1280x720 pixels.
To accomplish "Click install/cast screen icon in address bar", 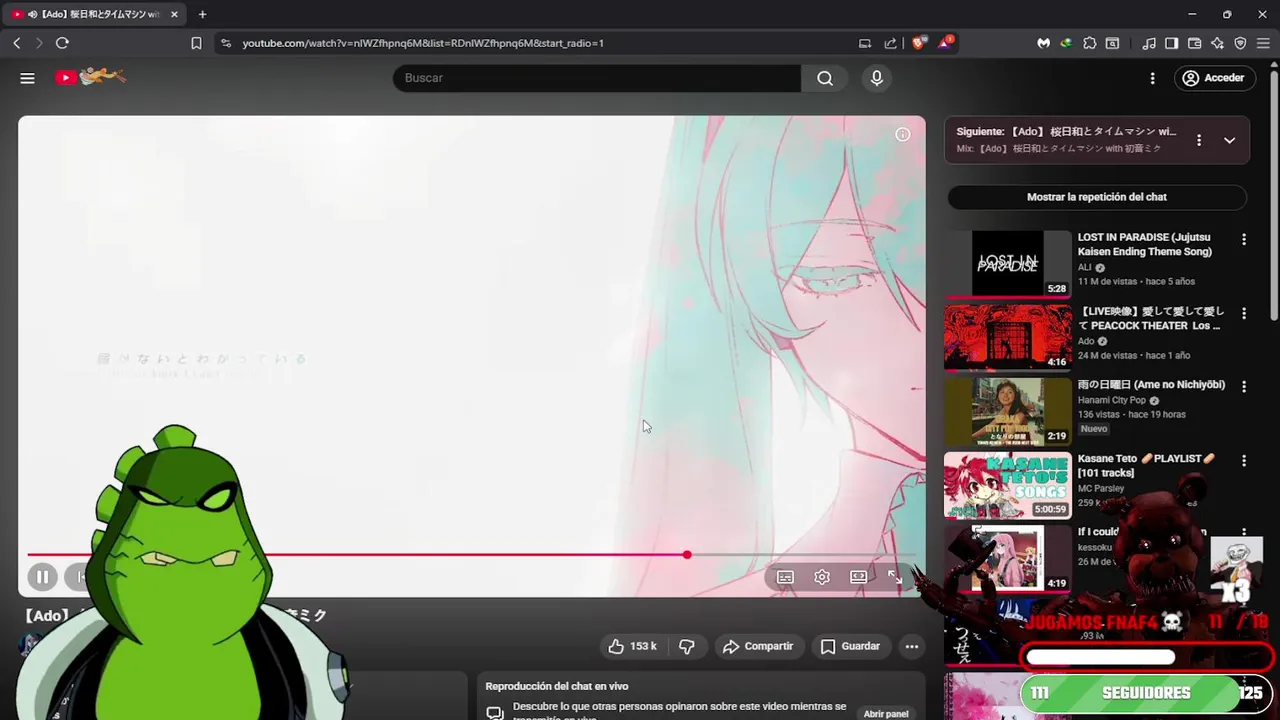I will coord(865,43).
